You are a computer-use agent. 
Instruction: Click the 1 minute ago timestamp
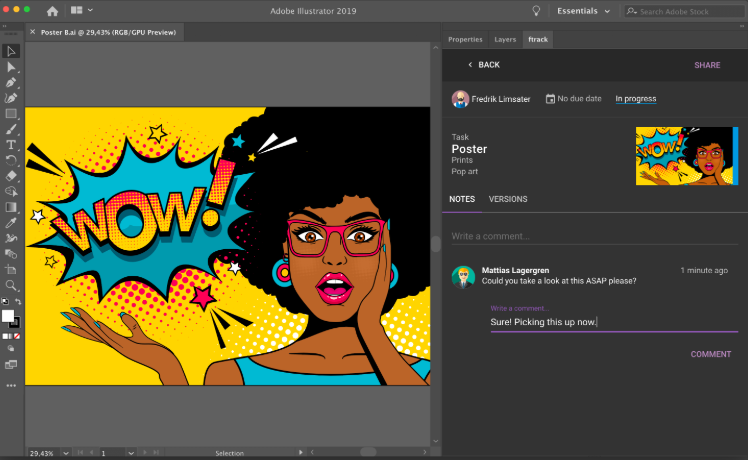click(x=704, y=270)
